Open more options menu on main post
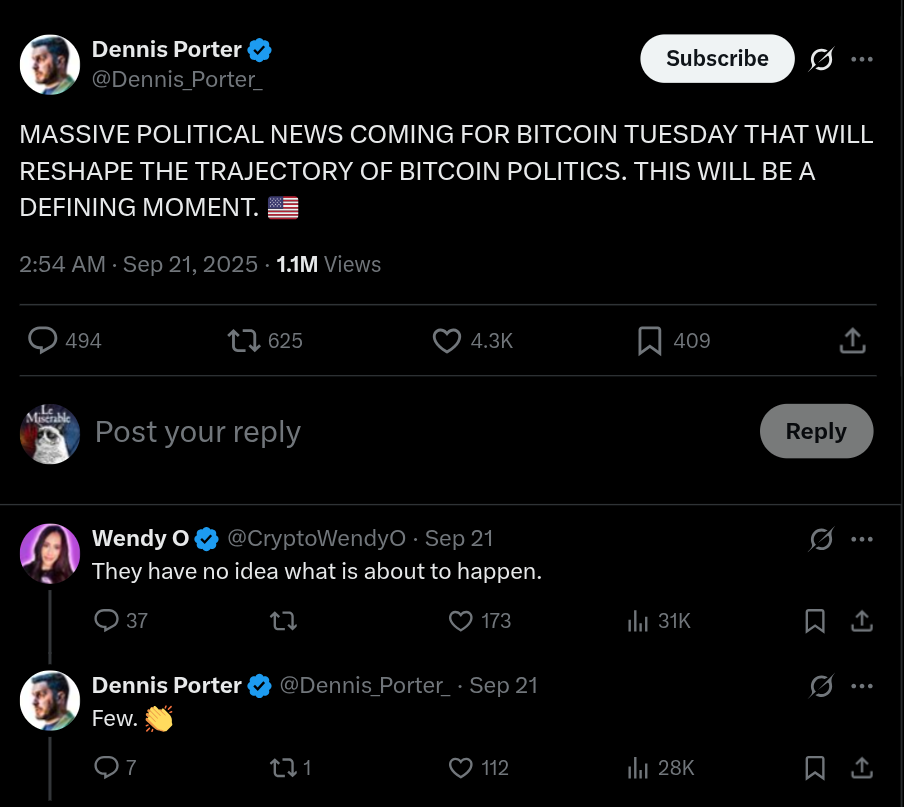 point(862,59)
